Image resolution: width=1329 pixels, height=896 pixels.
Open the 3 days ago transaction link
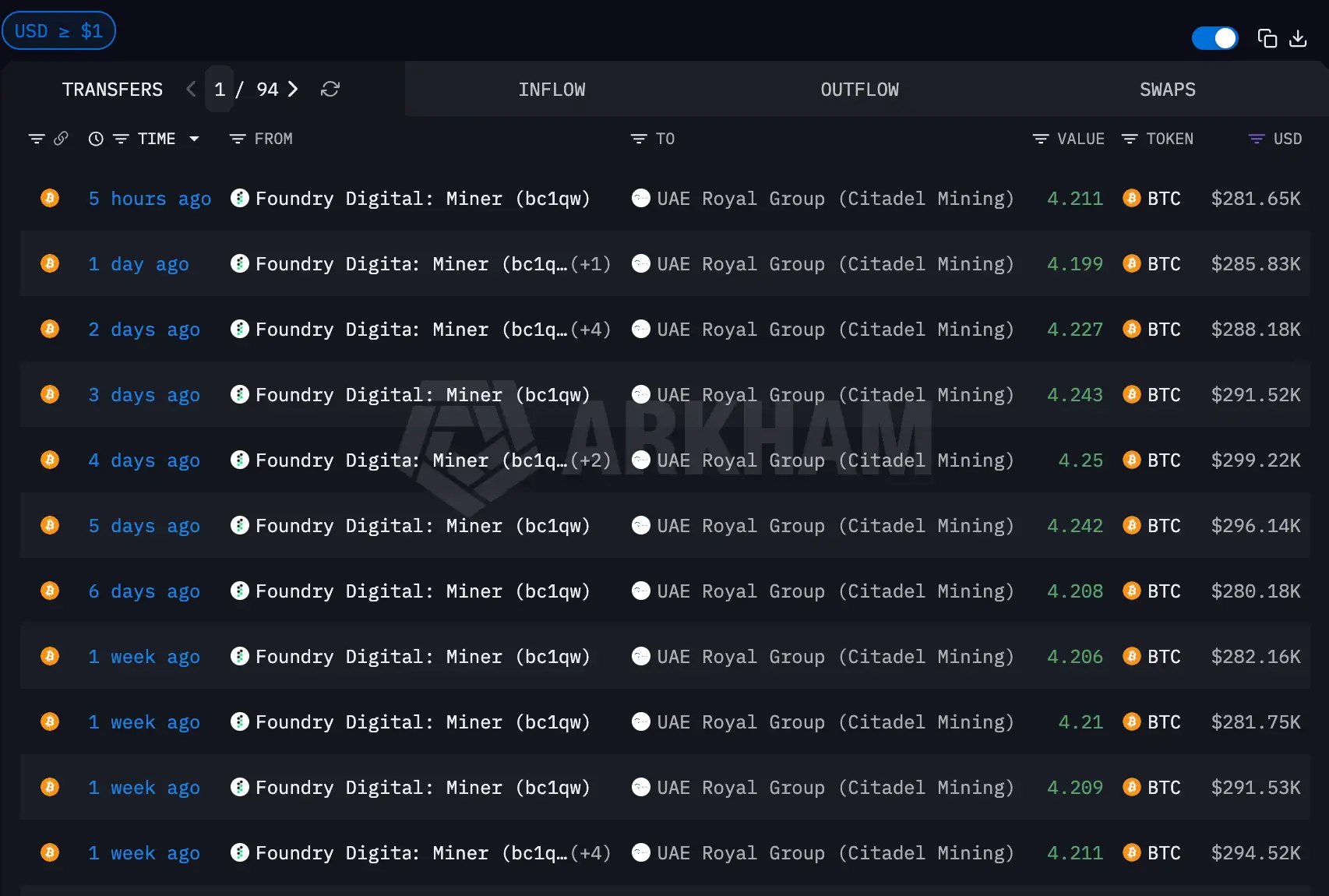[144, 395]
